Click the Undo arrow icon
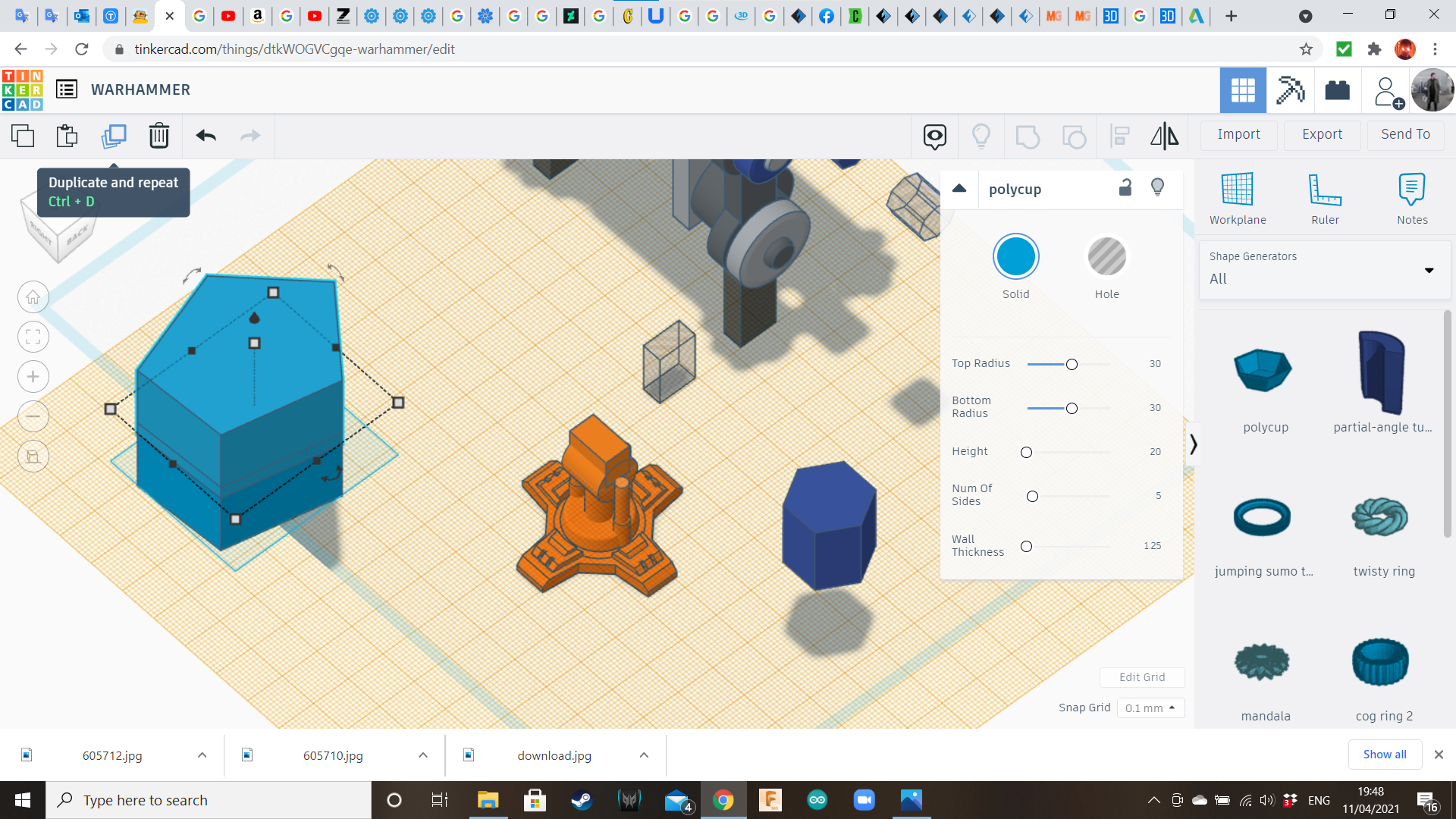Screen dimensions: 1456x819 pos(206,136)
